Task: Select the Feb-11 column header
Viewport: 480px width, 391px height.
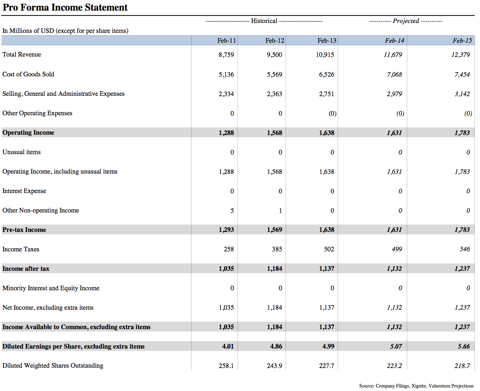Action: 226,41
